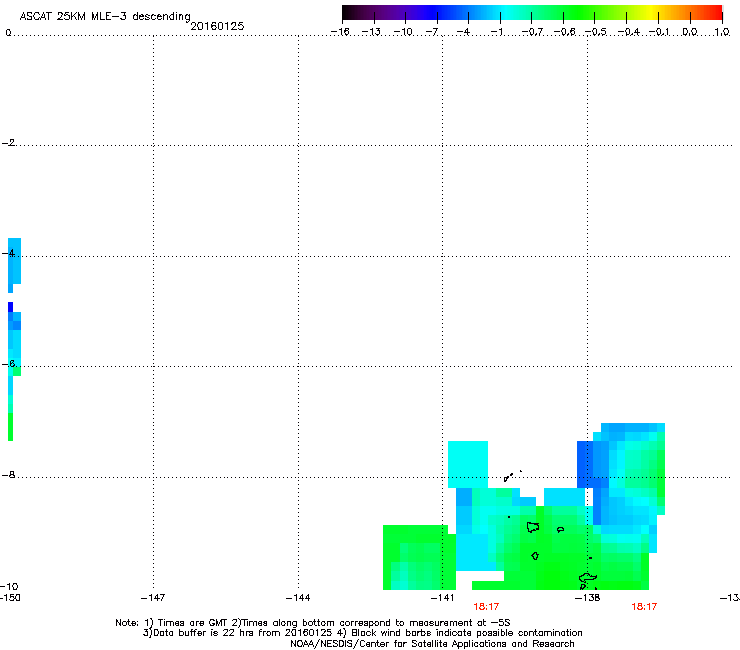
Task: Select the "-4" label on the colorbar
Action: coord(463,32)
